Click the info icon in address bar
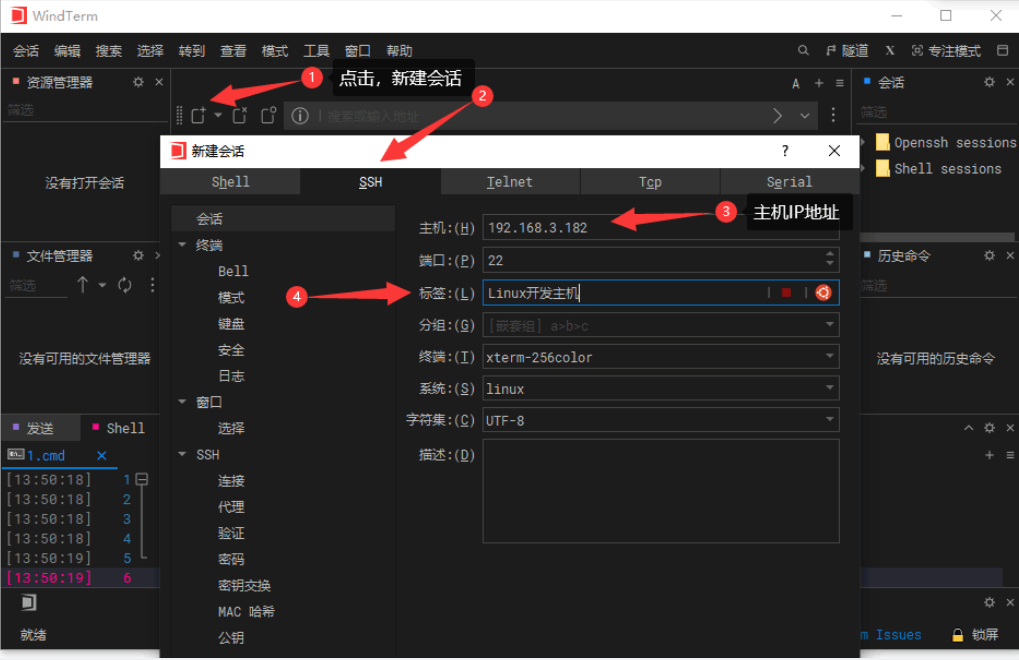Image resolution: width=1019 pixels, height=660 pixels. (300, 116)
